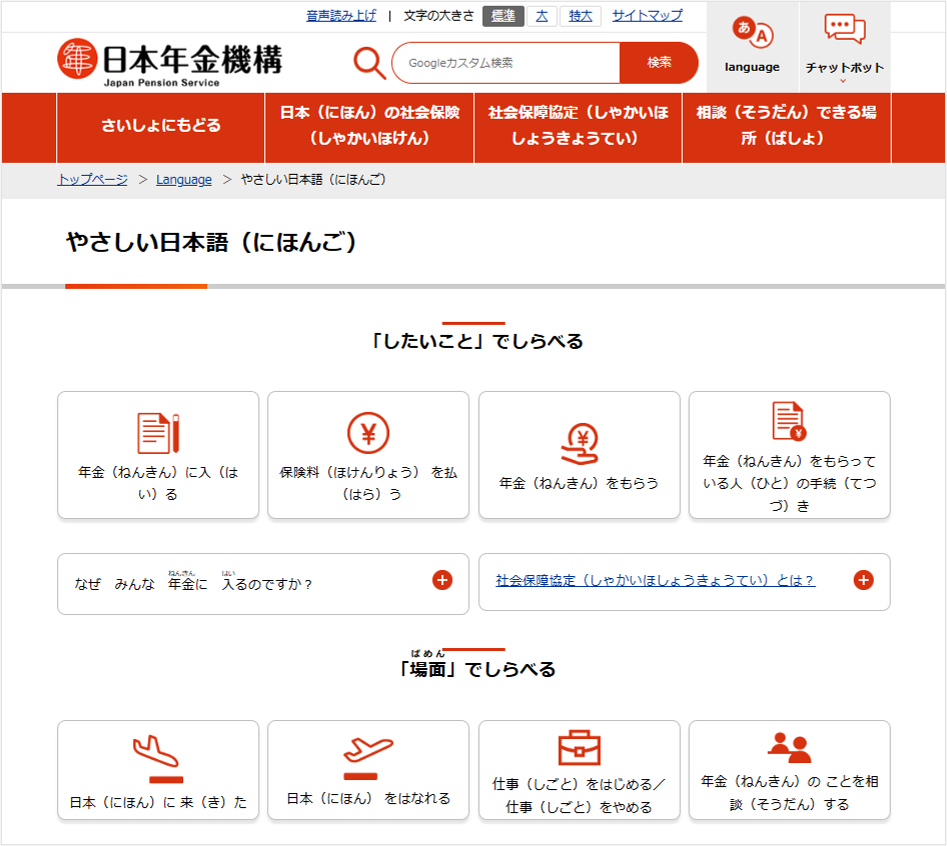Switch text size to 大
947x846 pixels.
tap(541, 16)
